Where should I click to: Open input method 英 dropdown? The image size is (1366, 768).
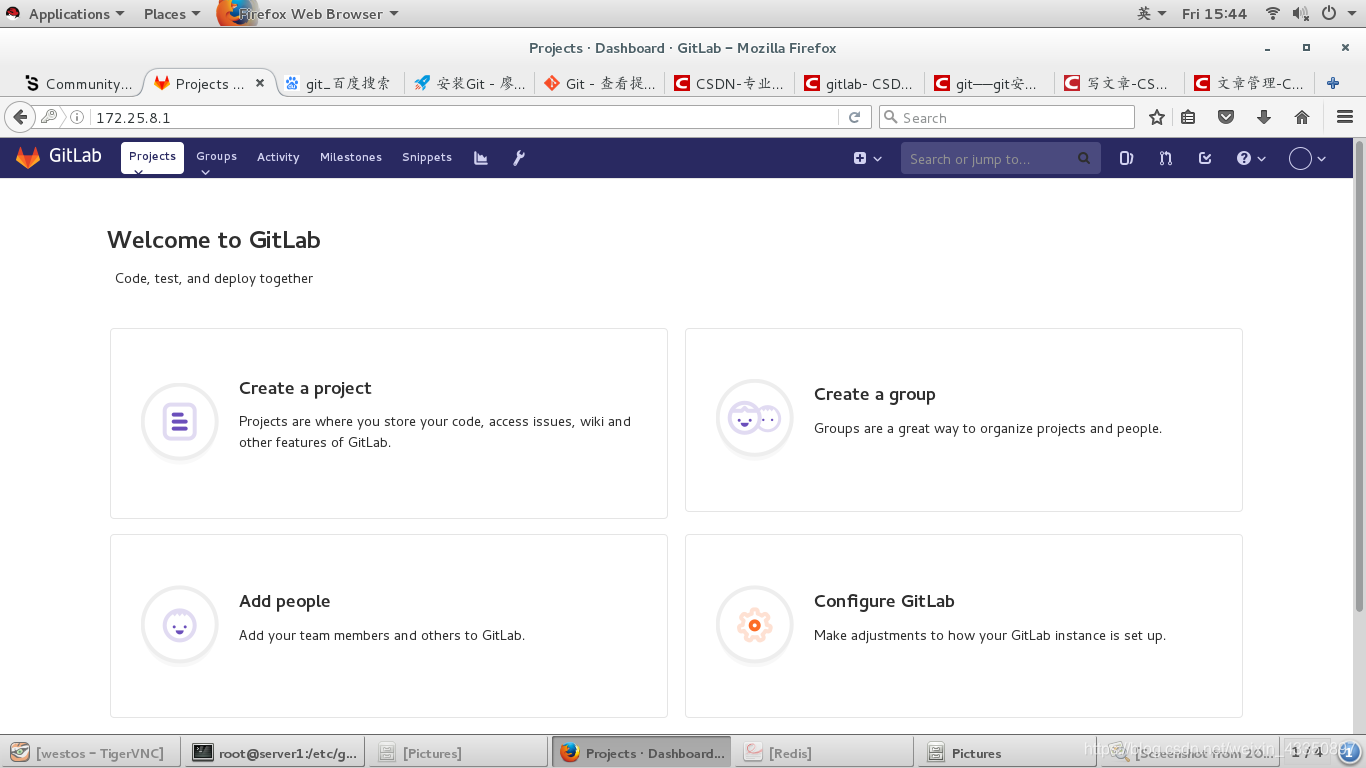(1152, 13)
